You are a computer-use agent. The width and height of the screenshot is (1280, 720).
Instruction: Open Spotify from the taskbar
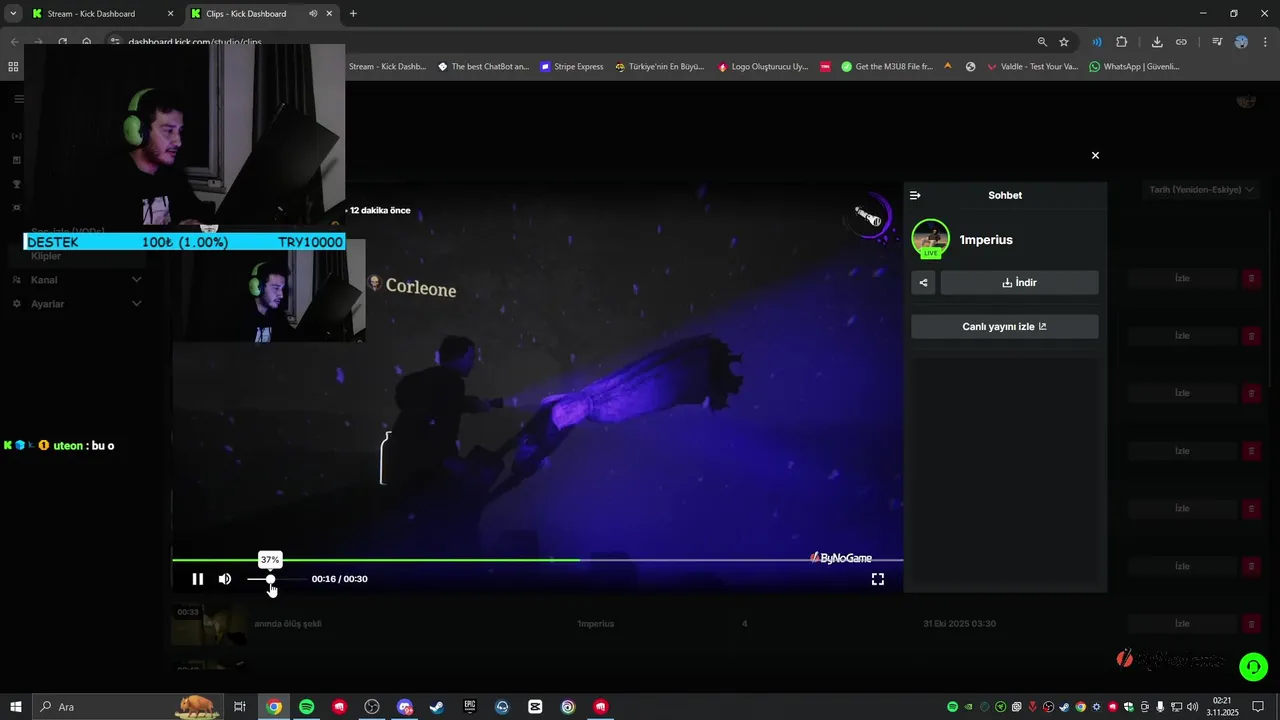click(x=307, y=707)
